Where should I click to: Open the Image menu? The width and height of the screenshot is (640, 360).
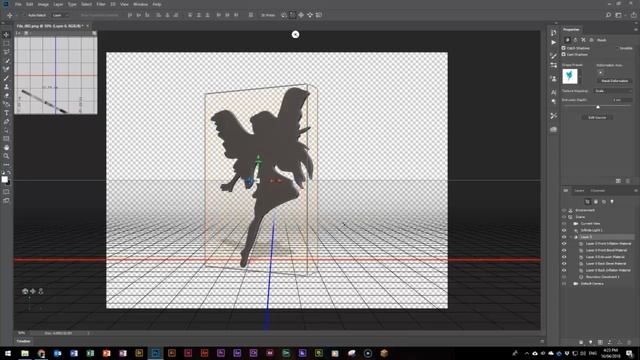(43, 4)
